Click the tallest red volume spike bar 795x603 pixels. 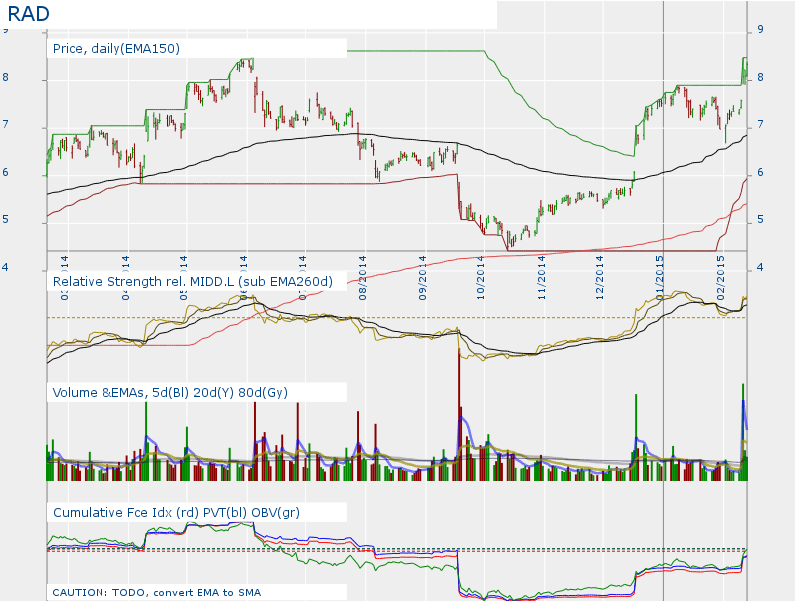pos(459,414)
